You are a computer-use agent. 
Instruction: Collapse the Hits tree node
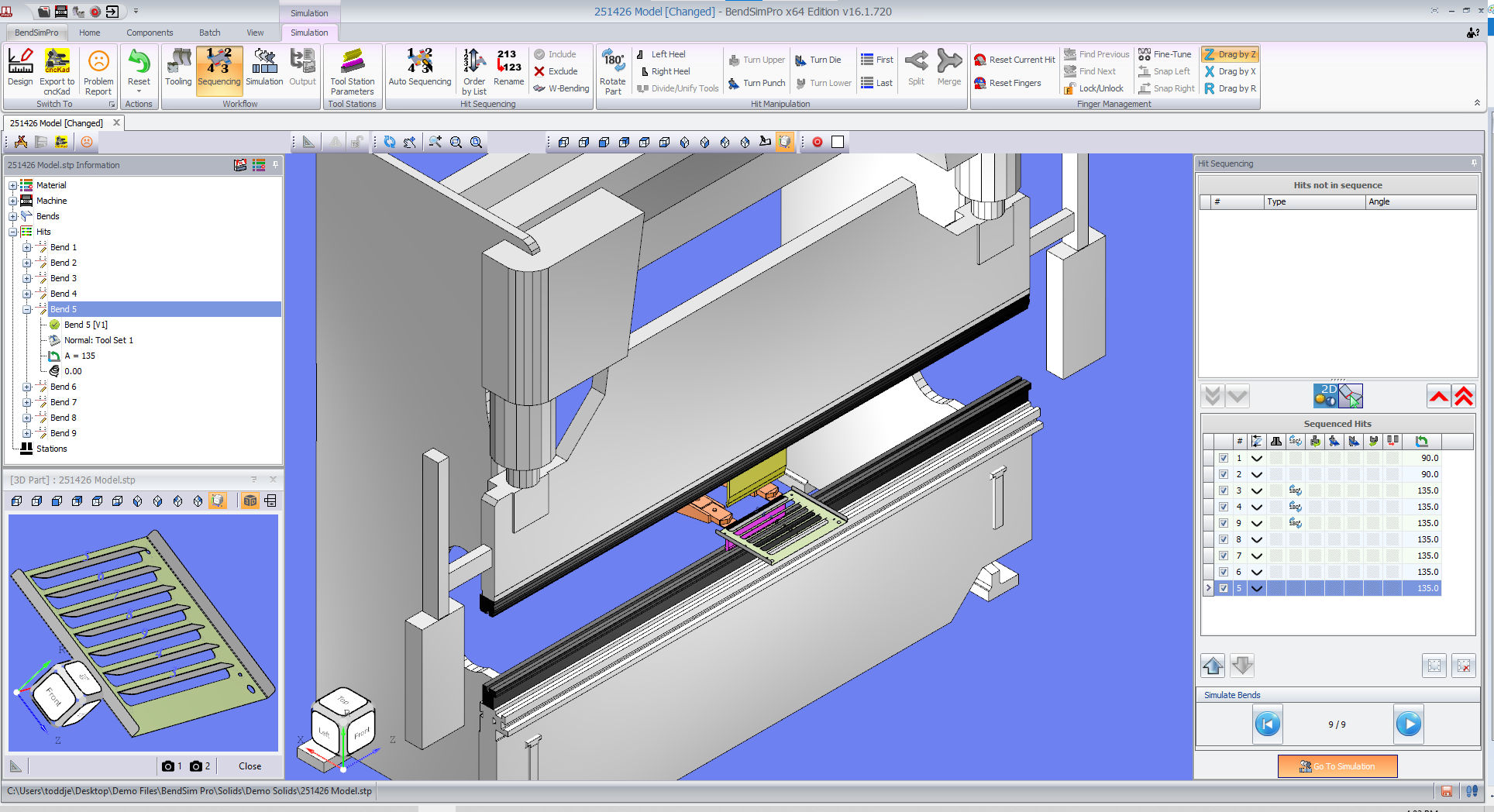(x=12, y=232)
